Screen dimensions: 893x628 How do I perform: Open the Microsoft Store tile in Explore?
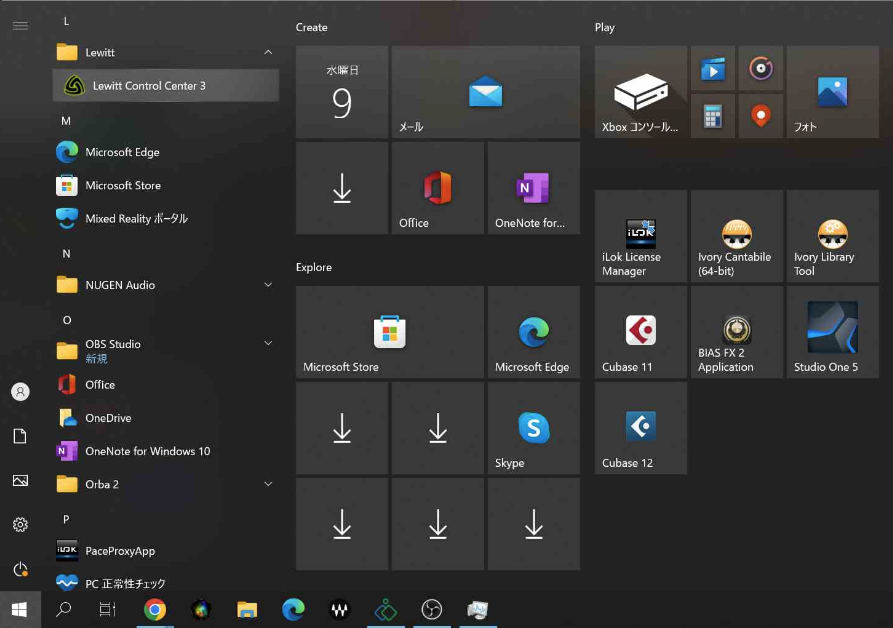(x=390, y=332)
